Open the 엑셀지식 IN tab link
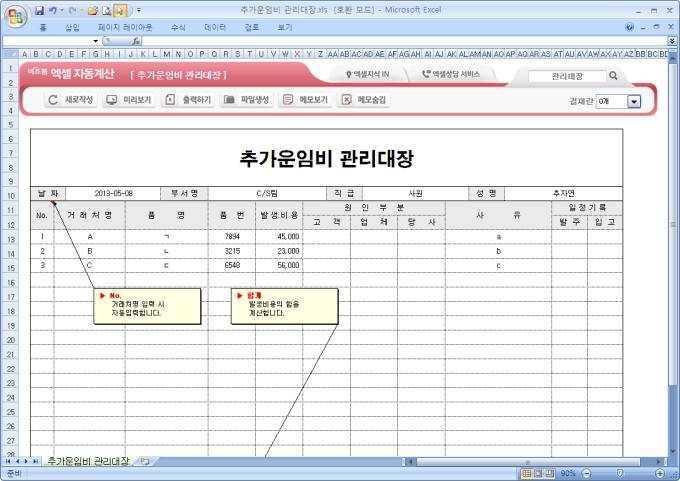Screen dimensions: 680x481 [x=368, y=74]
